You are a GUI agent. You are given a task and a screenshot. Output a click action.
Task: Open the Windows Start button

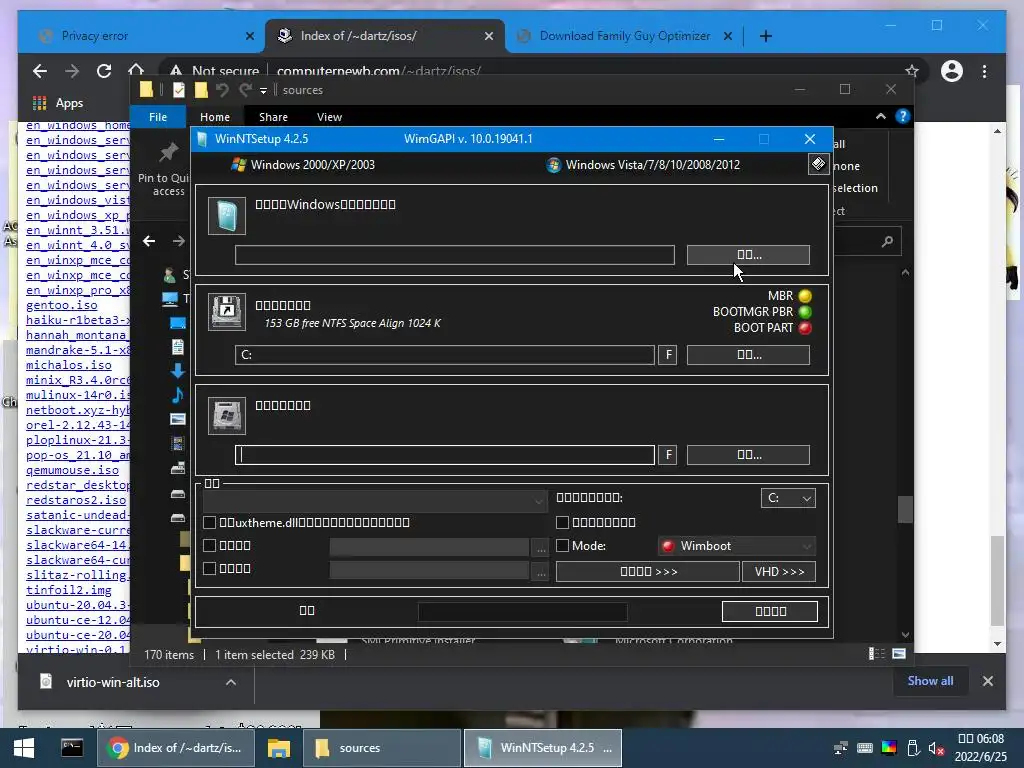click(24, 748)
